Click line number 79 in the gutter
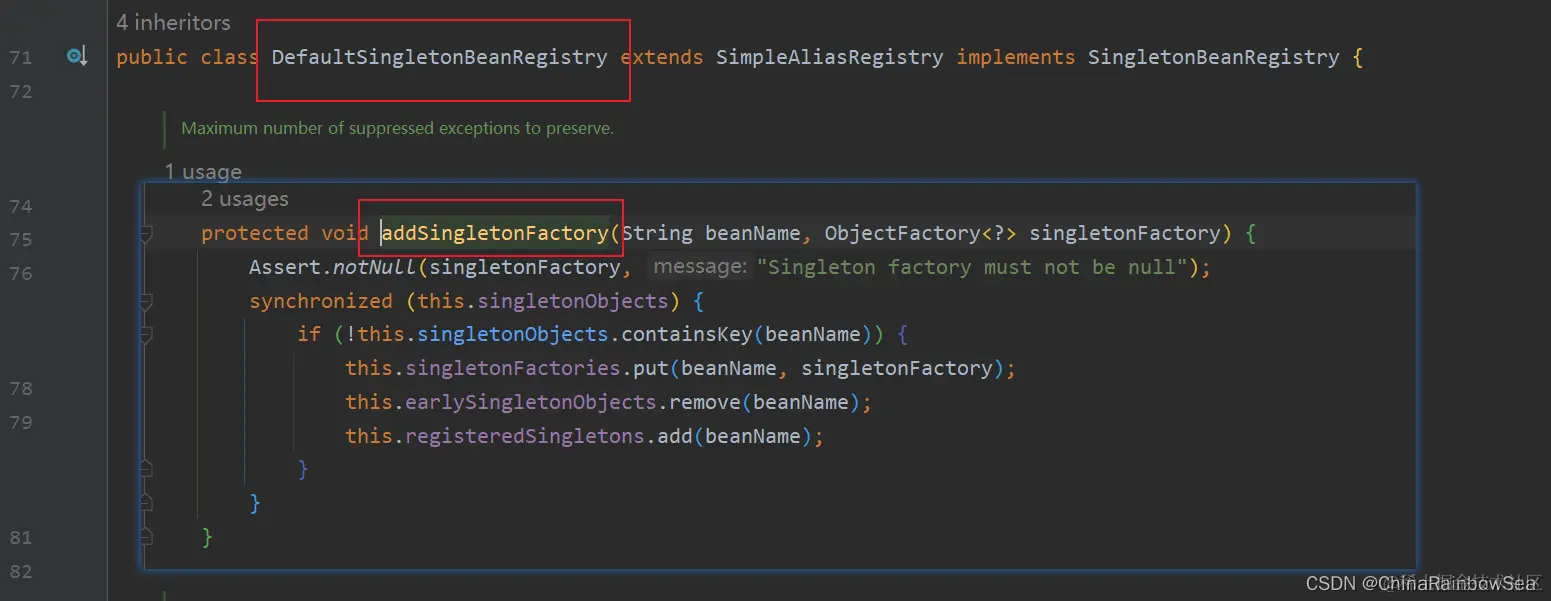Viewport: 1551px width, 601px height. [20, 422]
